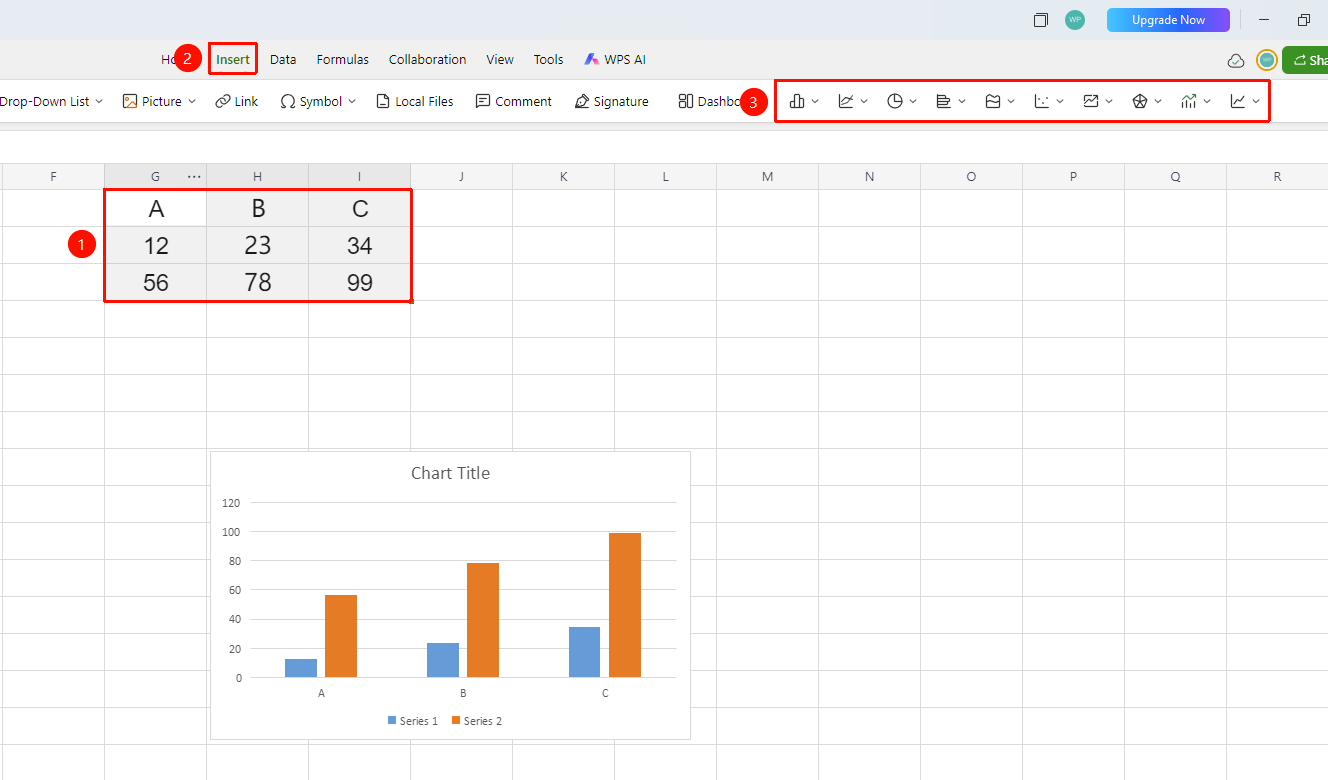Open the WPS AI assistant tab
This screenshot has width=1328, height=780.
point(615,60)
